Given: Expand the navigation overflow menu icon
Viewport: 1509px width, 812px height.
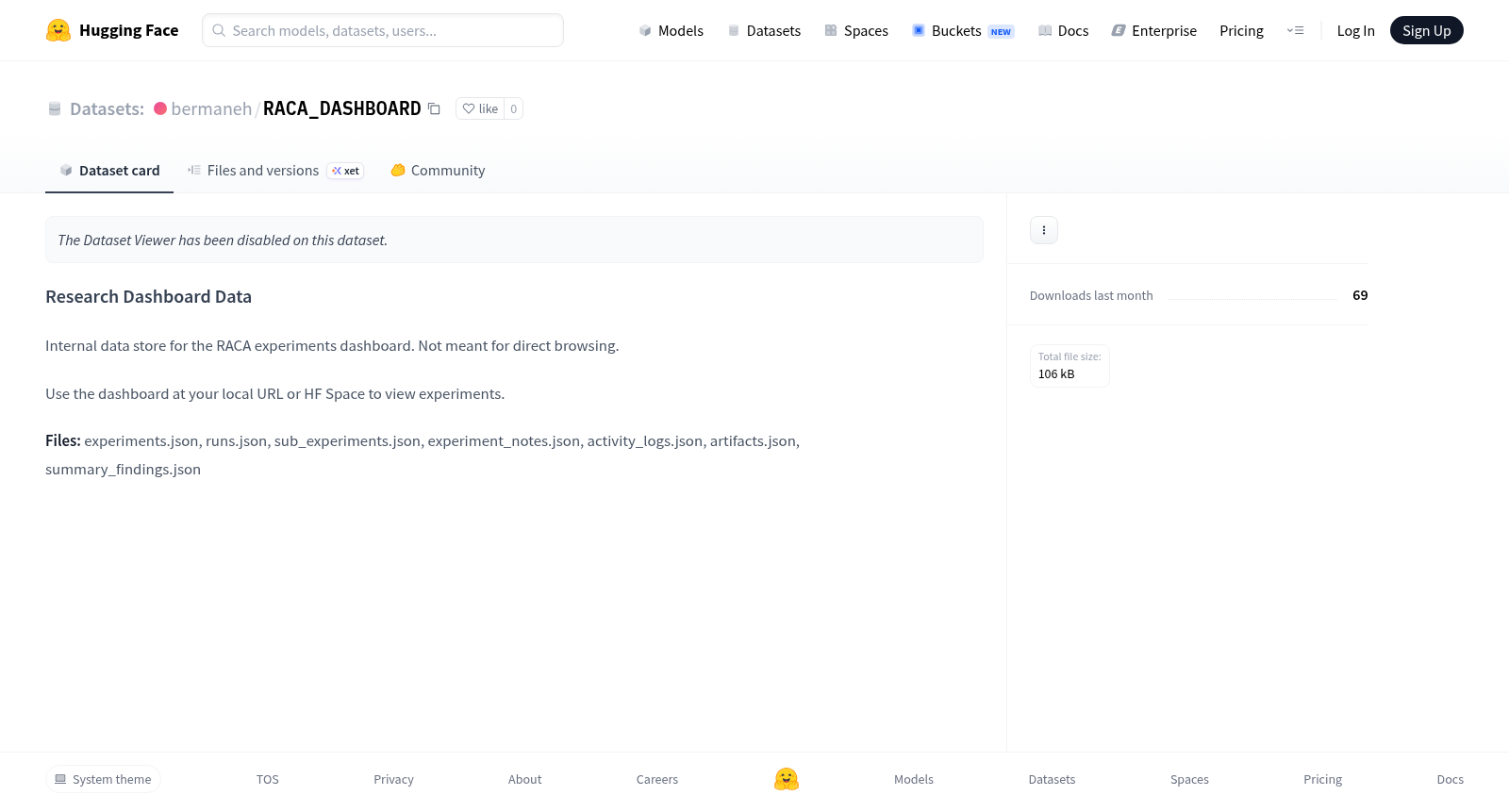Looking at the screenshot, I should [x=1295, y=30].
